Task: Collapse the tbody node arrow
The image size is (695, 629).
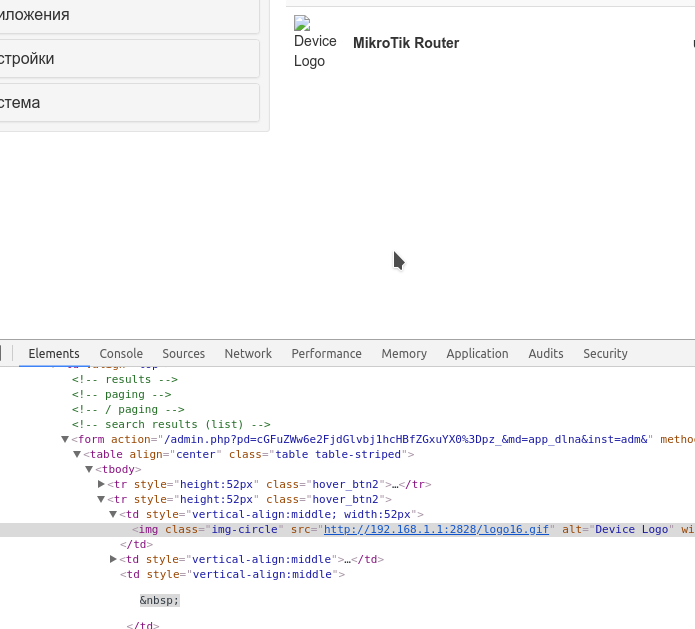Action: click(89, 469)
